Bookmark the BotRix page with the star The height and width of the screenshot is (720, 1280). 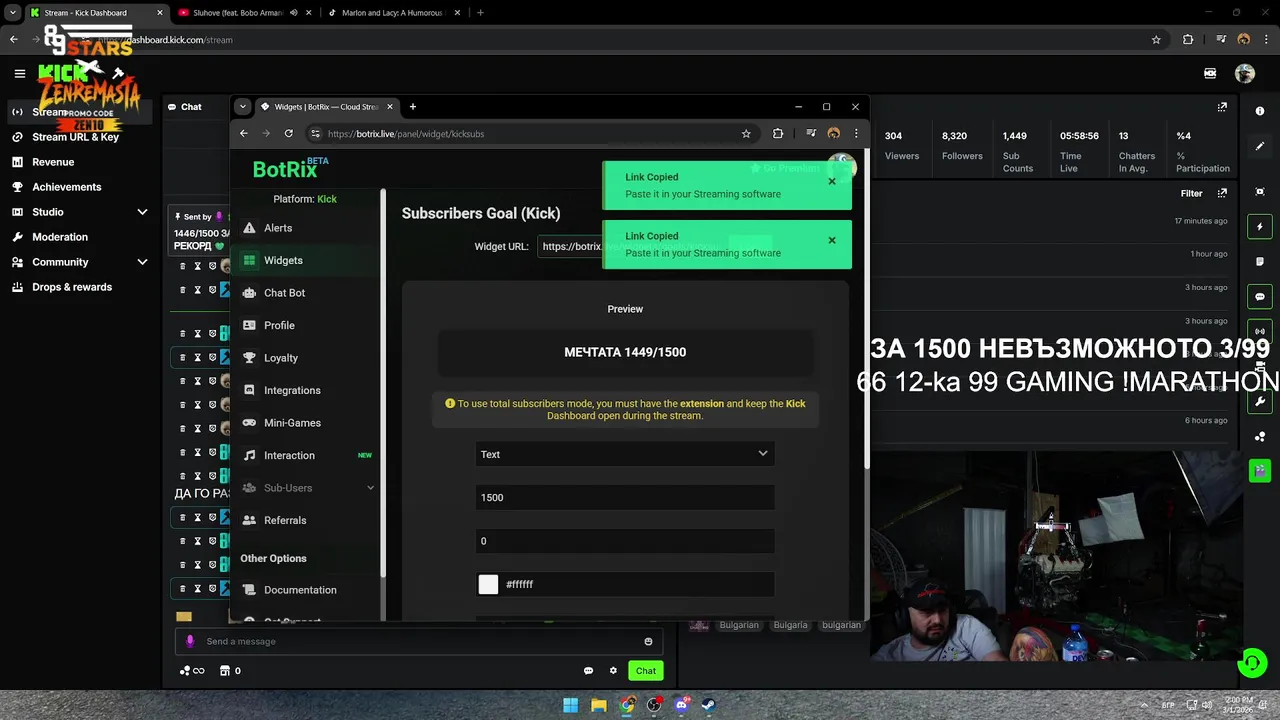(746, 133)
